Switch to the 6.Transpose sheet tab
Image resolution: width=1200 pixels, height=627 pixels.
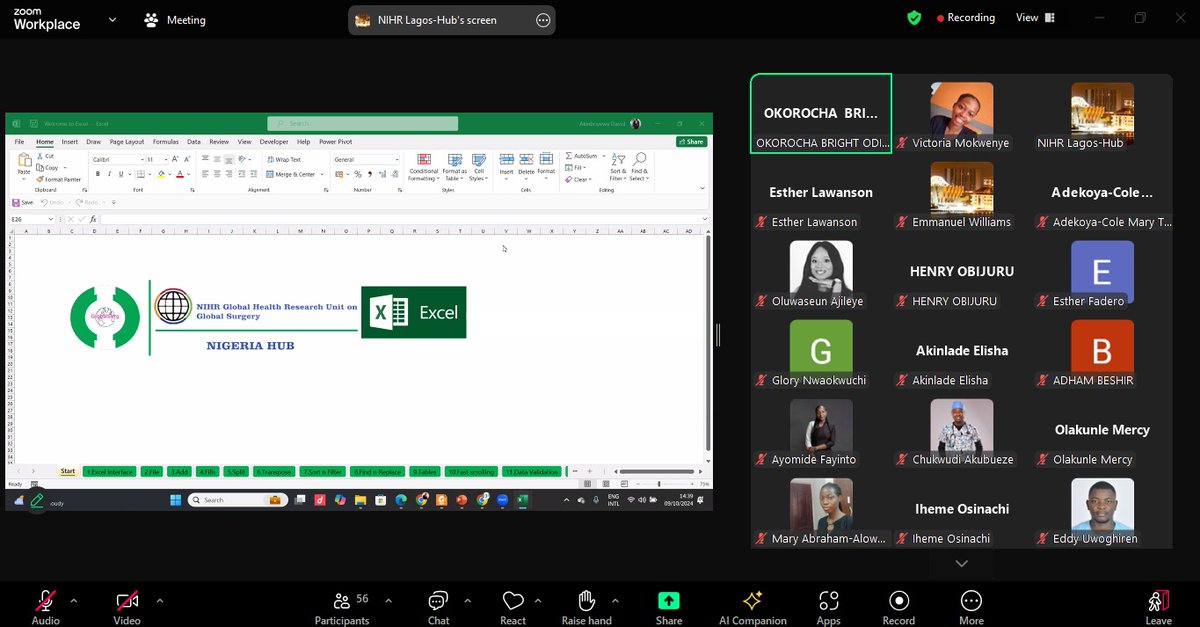(273, 472)
